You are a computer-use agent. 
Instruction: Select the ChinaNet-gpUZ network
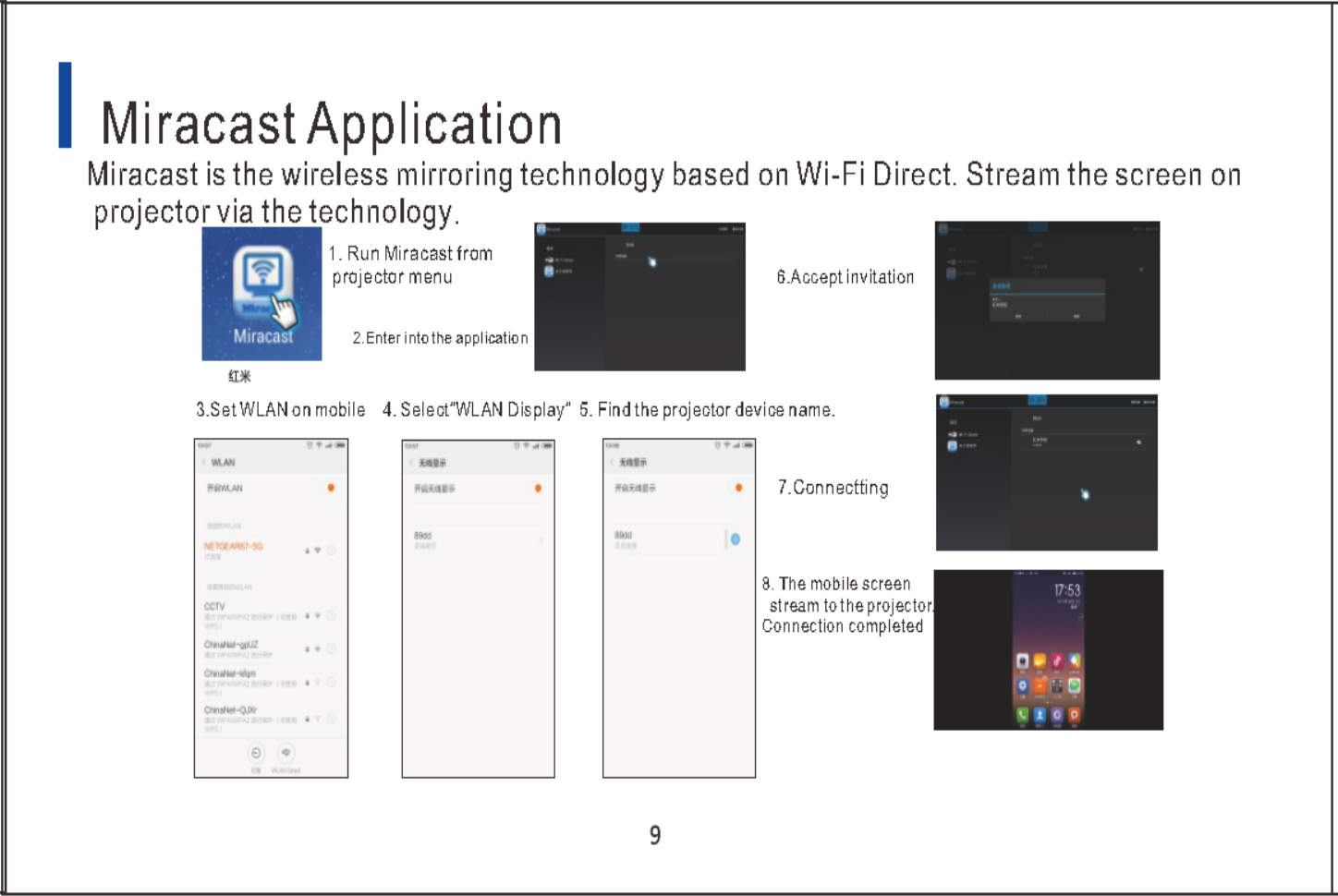(271, 649)
